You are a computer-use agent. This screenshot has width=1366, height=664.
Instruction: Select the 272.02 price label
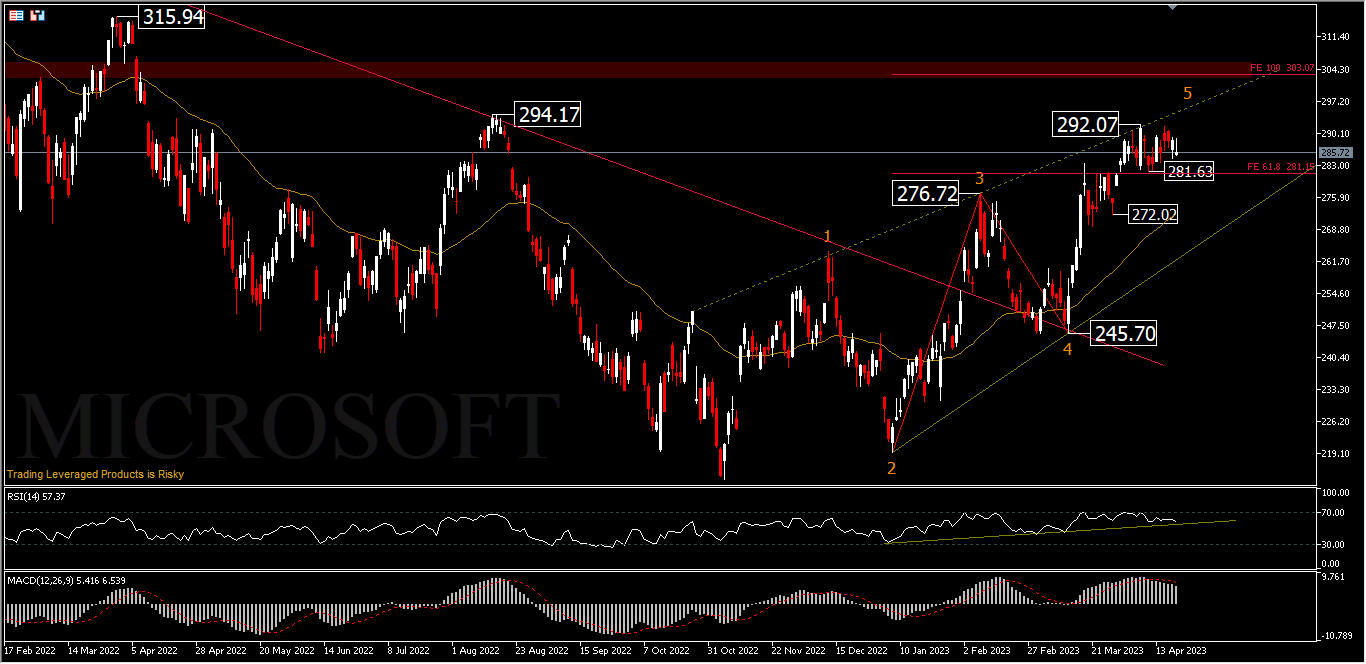(1153, 214)
